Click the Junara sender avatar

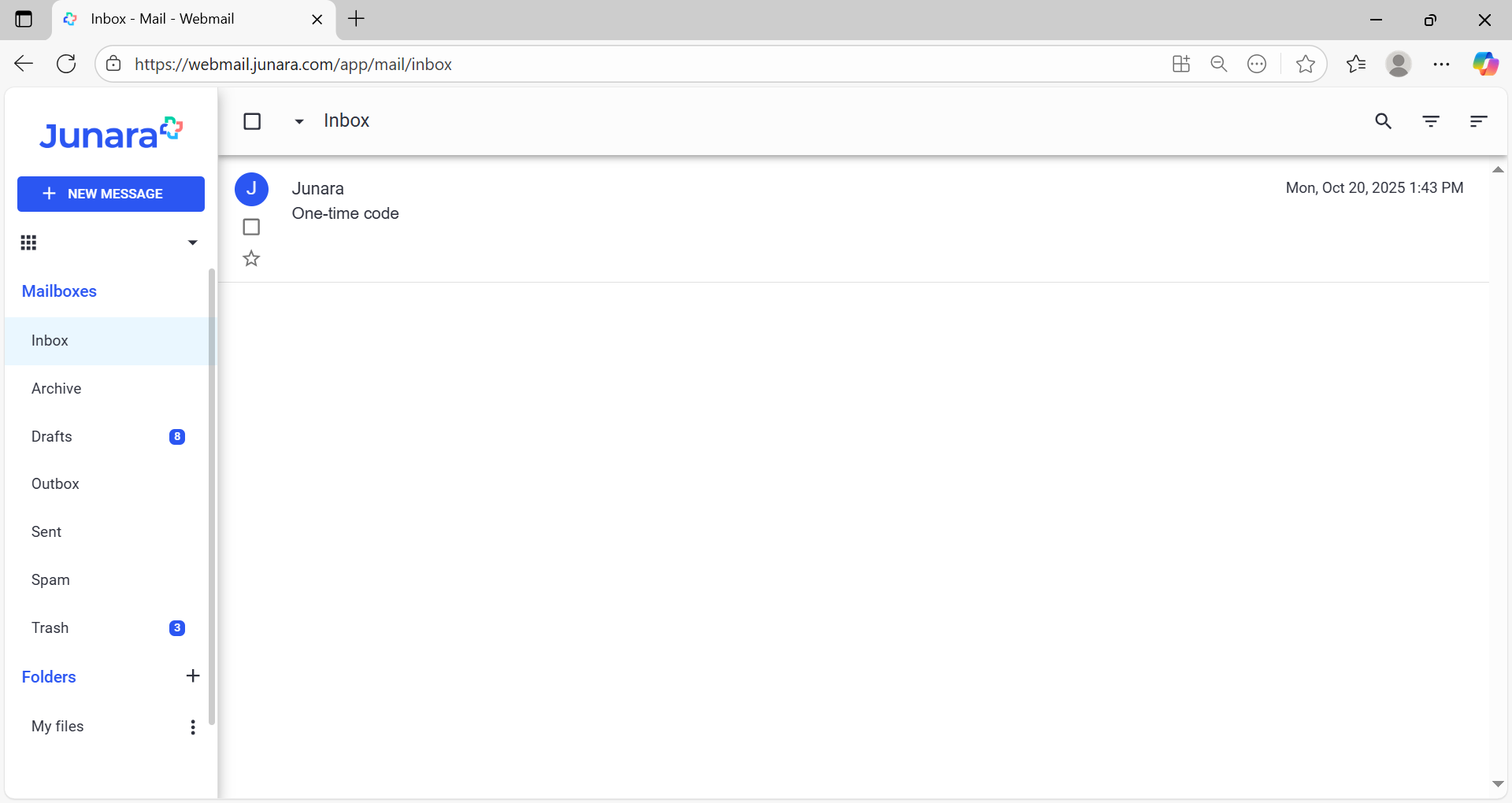[x=251, y=189]
